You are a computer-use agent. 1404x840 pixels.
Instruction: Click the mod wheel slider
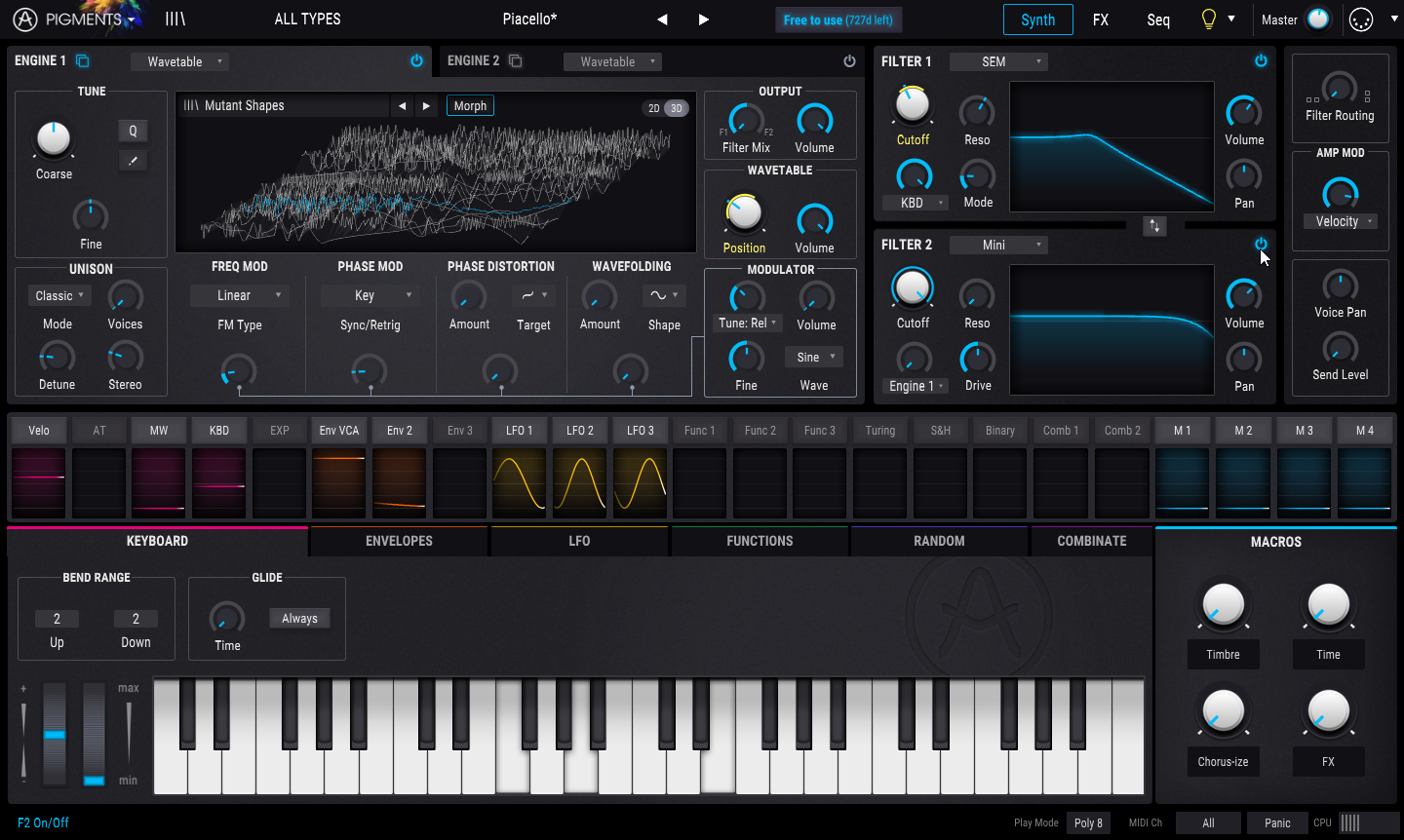tap(94, 734)
